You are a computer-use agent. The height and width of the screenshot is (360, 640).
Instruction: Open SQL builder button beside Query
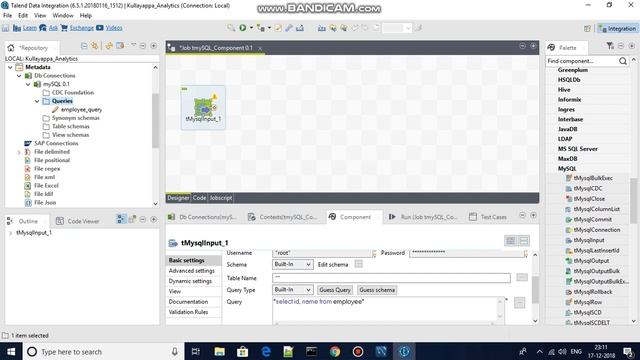[x=519, y=302]
